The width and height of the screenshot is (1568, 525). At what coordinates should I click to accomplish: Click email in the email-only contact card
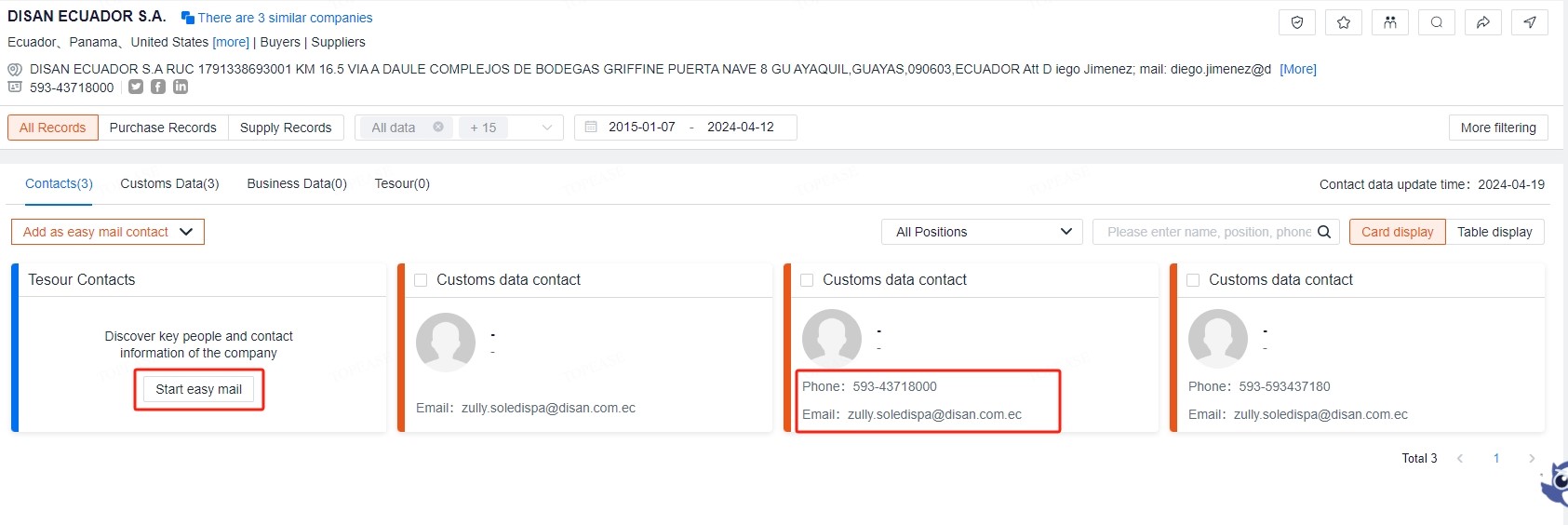(x=548, y=408)
